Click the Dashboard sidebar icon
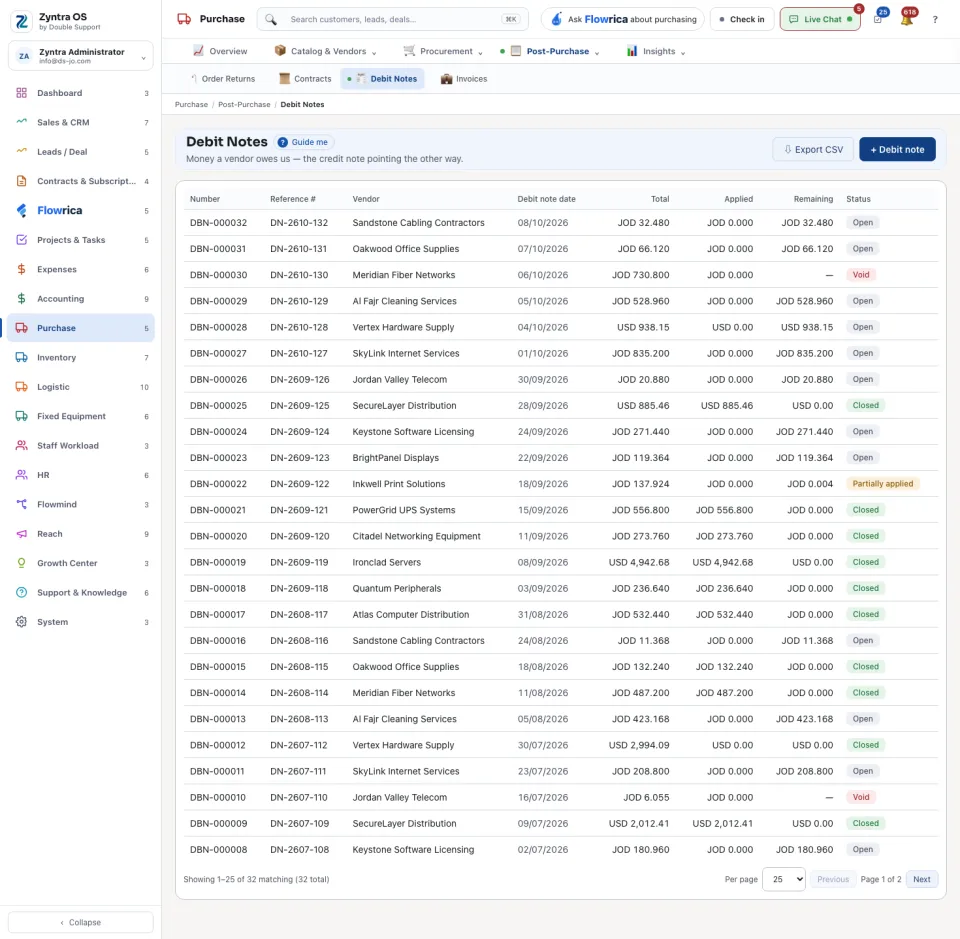The width and height of the screenshot is (960, 939). 21,93
